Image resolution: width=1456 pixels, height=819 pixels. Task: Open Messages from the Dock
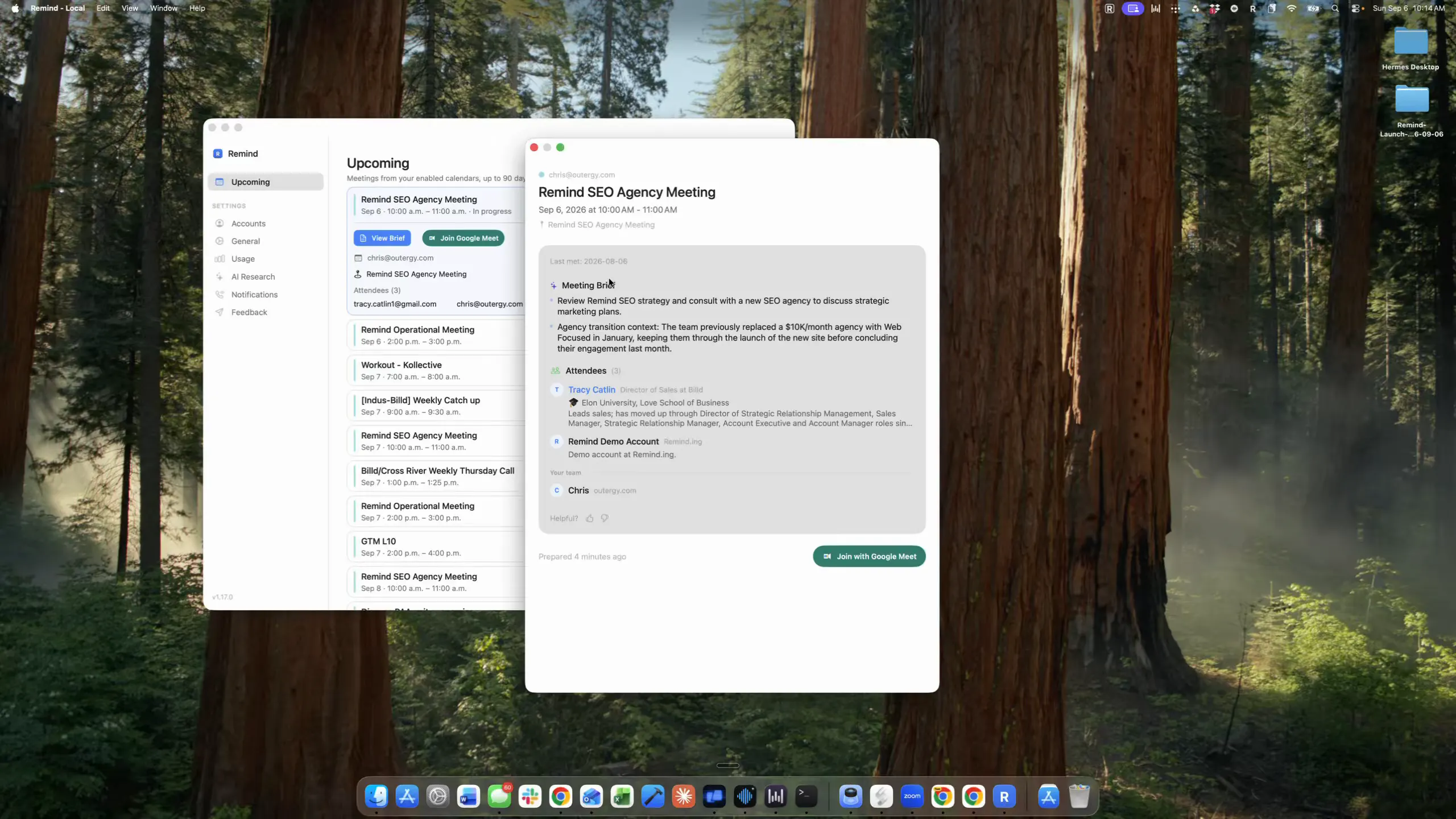(499, 796)
